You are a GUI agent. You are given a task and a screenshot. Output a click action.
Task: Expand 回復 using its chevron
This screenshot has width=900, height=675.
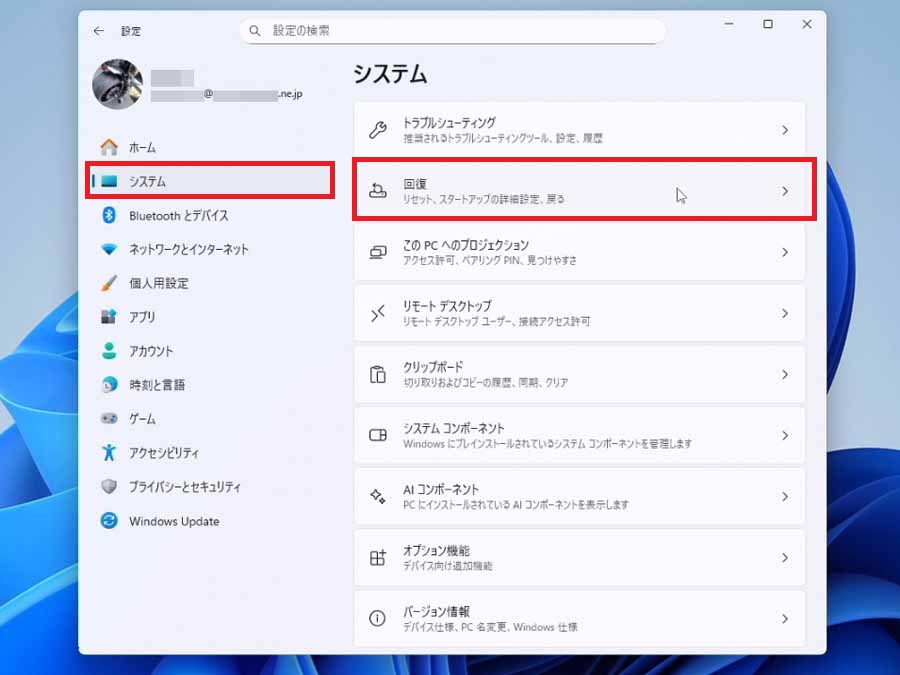pyautogui.click(x=785, y=191)
